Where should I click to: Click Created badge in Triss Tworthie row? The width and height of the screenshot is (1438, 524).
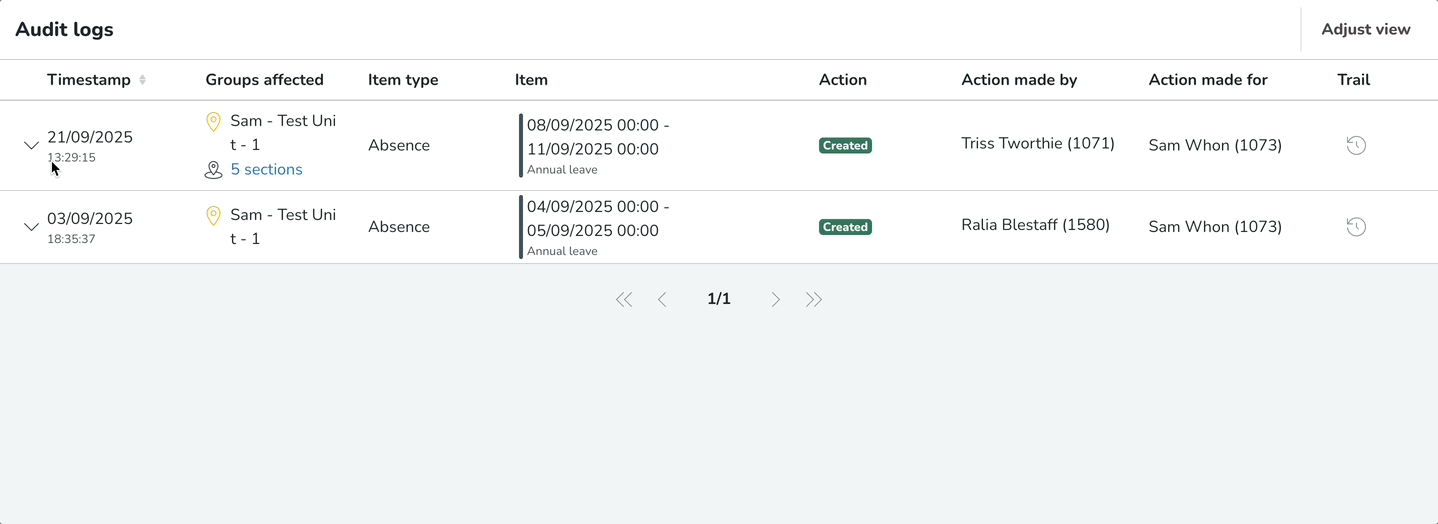coord(845,146)
